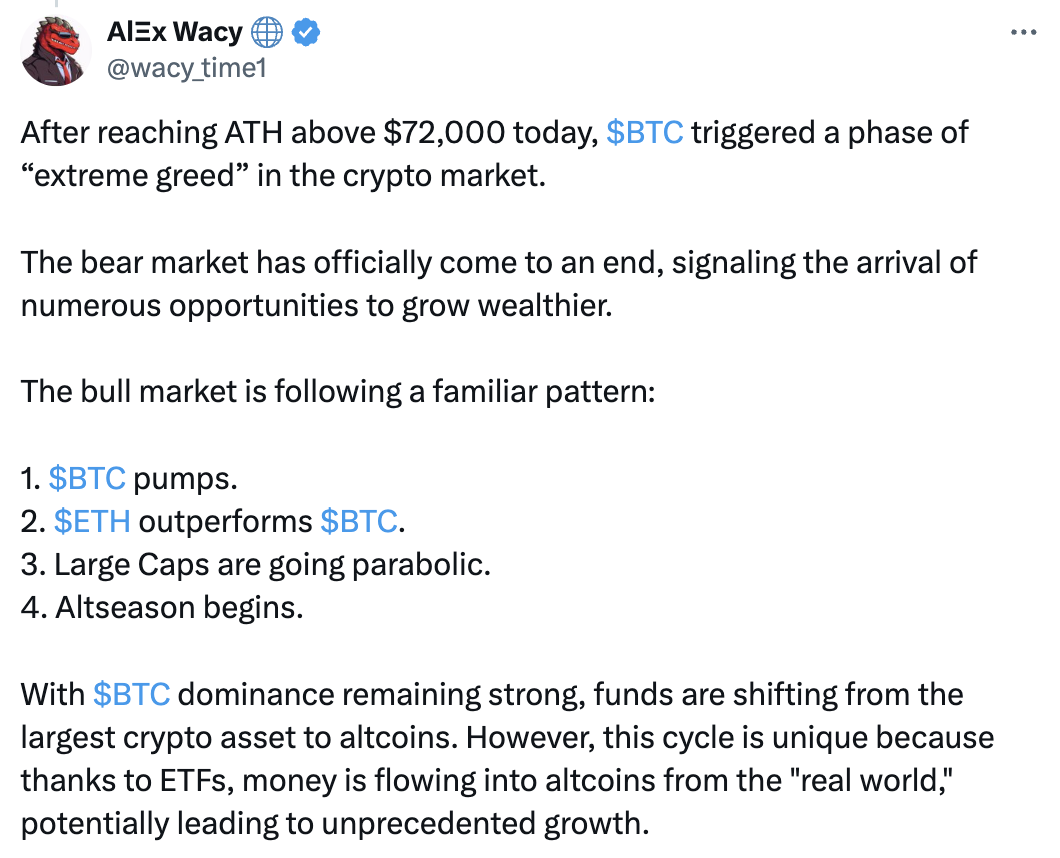Screen dimensions: 1060x858
Task: Click the $BTC cashtag before "dominance"
Action: click(131, 694)
